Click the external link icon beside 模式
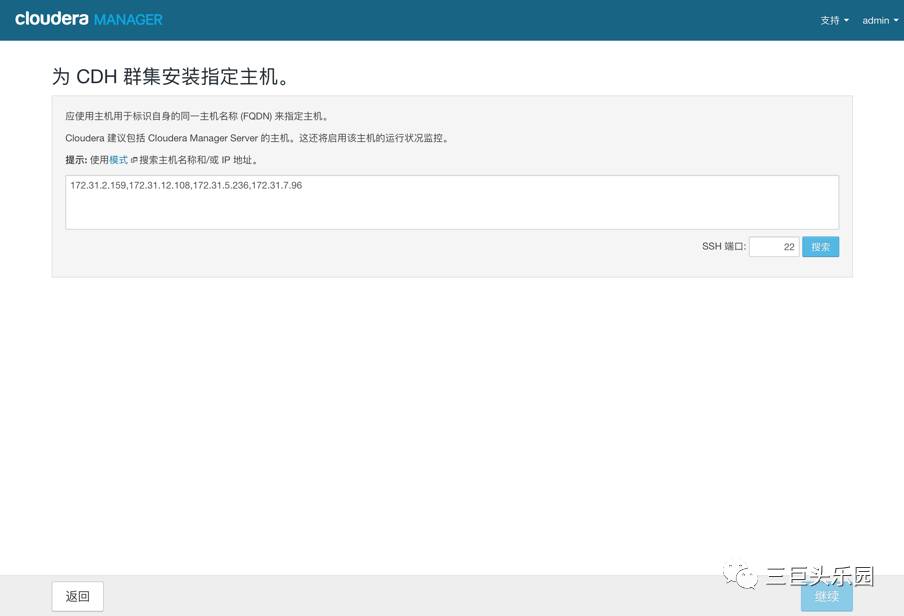The width and height of the screenshot is (904, 616). pos(134,160)
